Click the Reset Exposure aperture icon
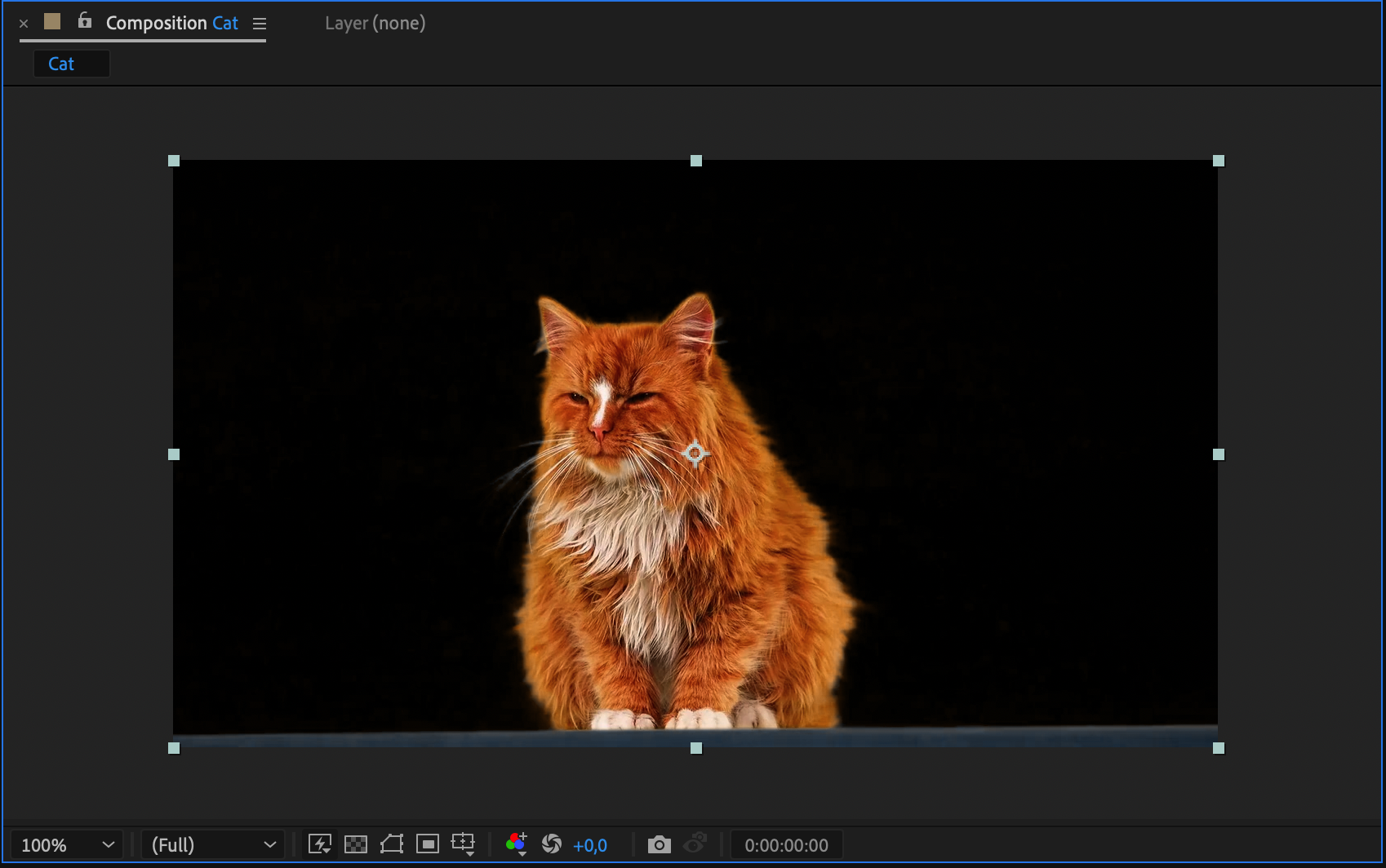This screenshot has height=868, width=1386. point(552,844)
